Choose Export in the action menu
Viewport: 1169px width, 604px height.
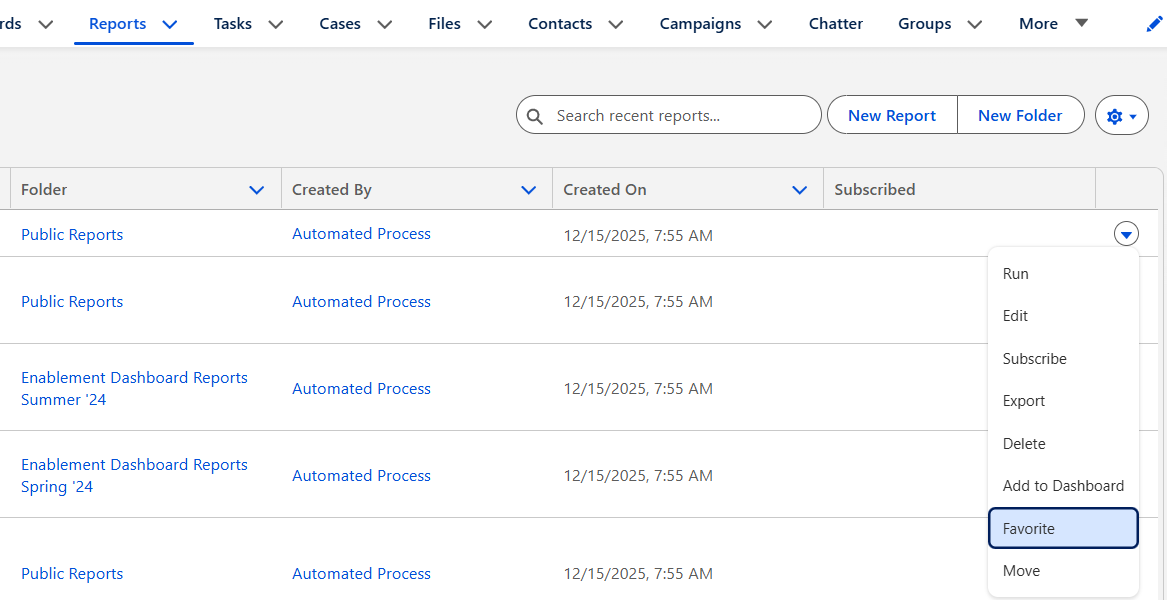[x=1024, y=401]
